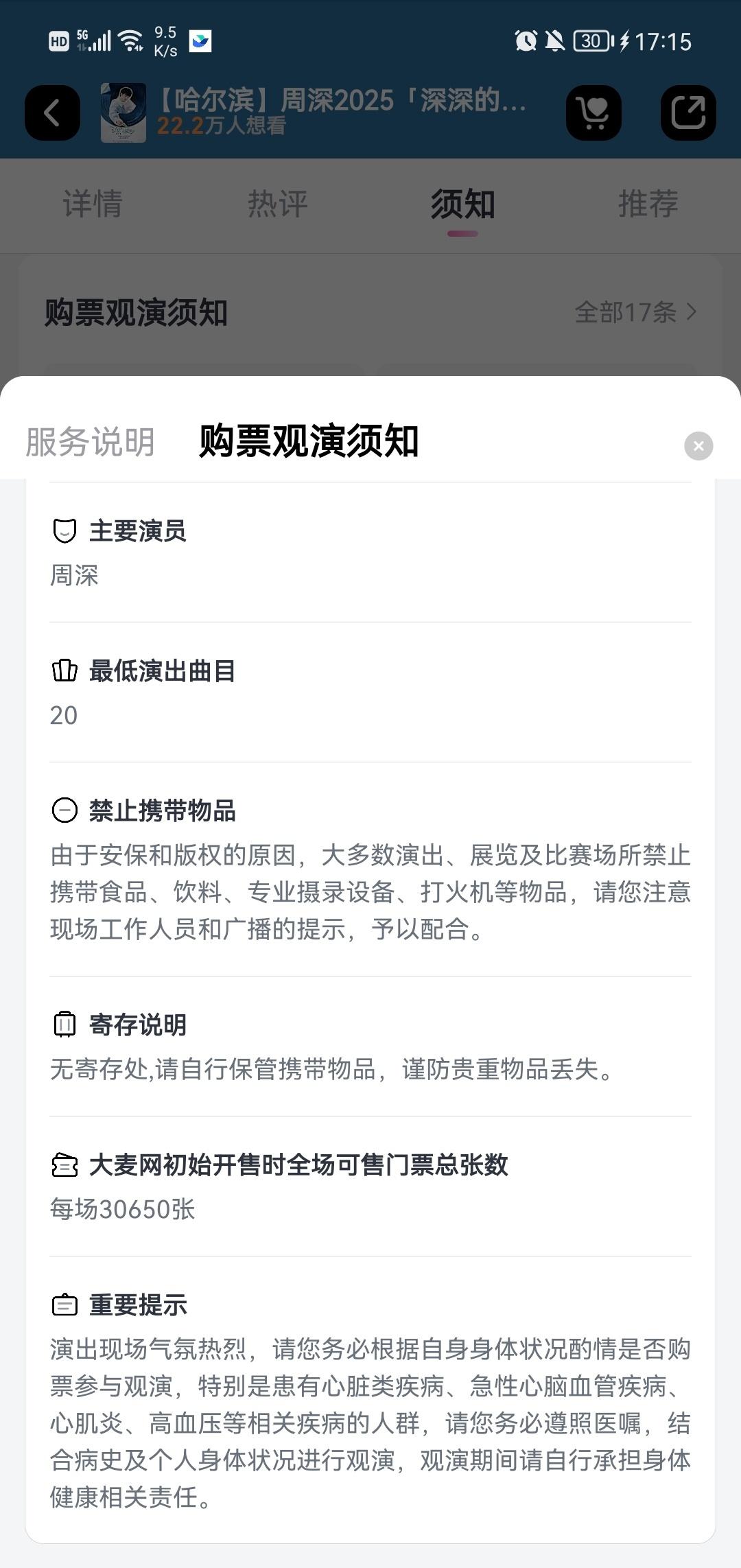741x1568 pixels.
Task: Open the 详情 tab
Action: (93, 204)
